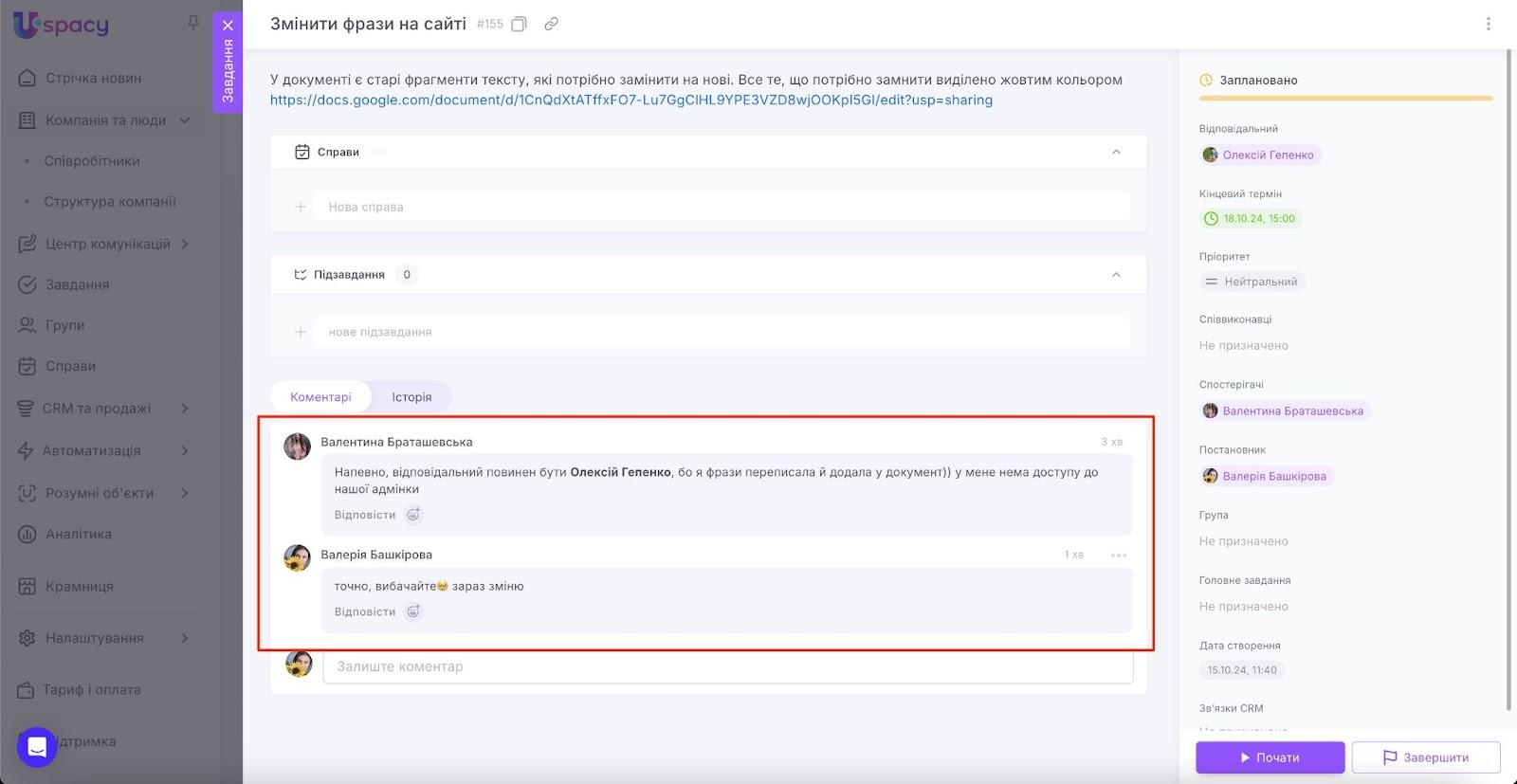Viewport: 1517px width, 784px height.
Task: Collapse the Справи section
Action: click(x=1116, y=152)
